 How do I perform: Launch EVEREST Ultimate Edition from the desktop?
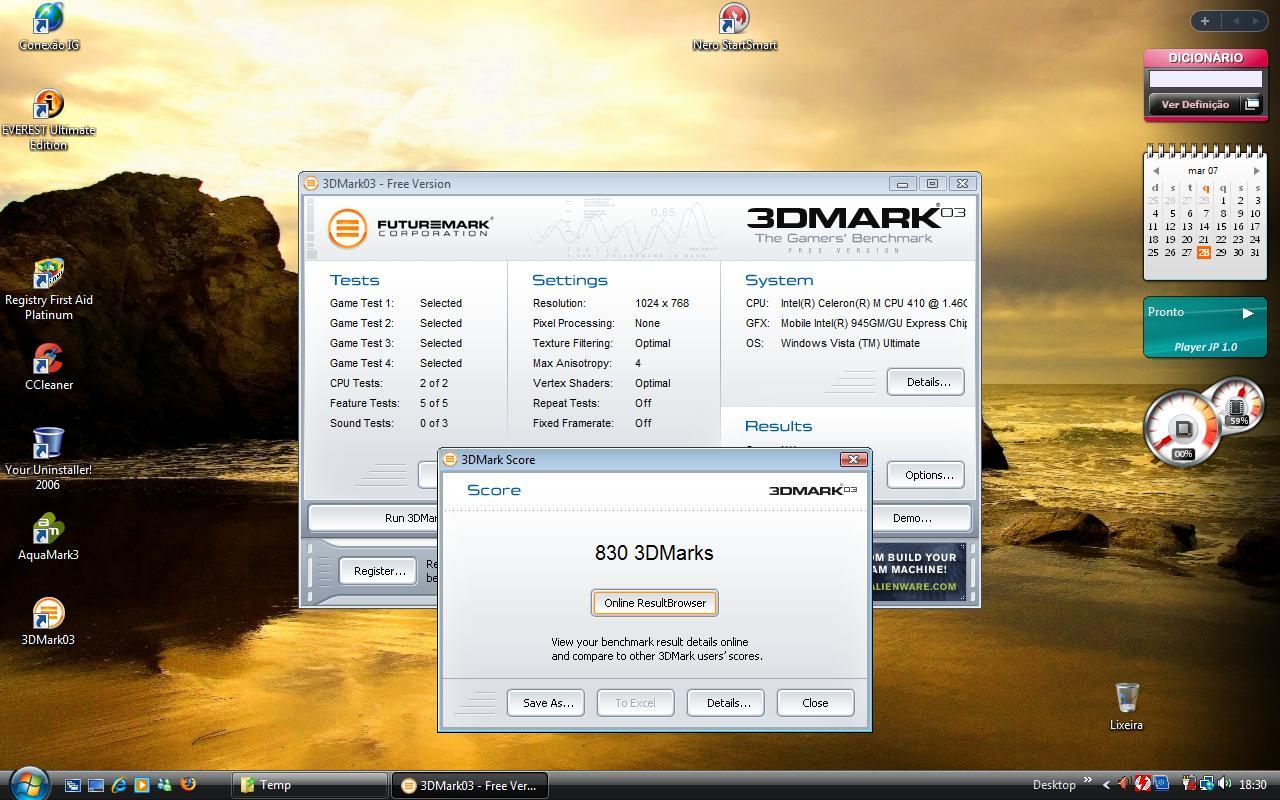tap(48, 120)
